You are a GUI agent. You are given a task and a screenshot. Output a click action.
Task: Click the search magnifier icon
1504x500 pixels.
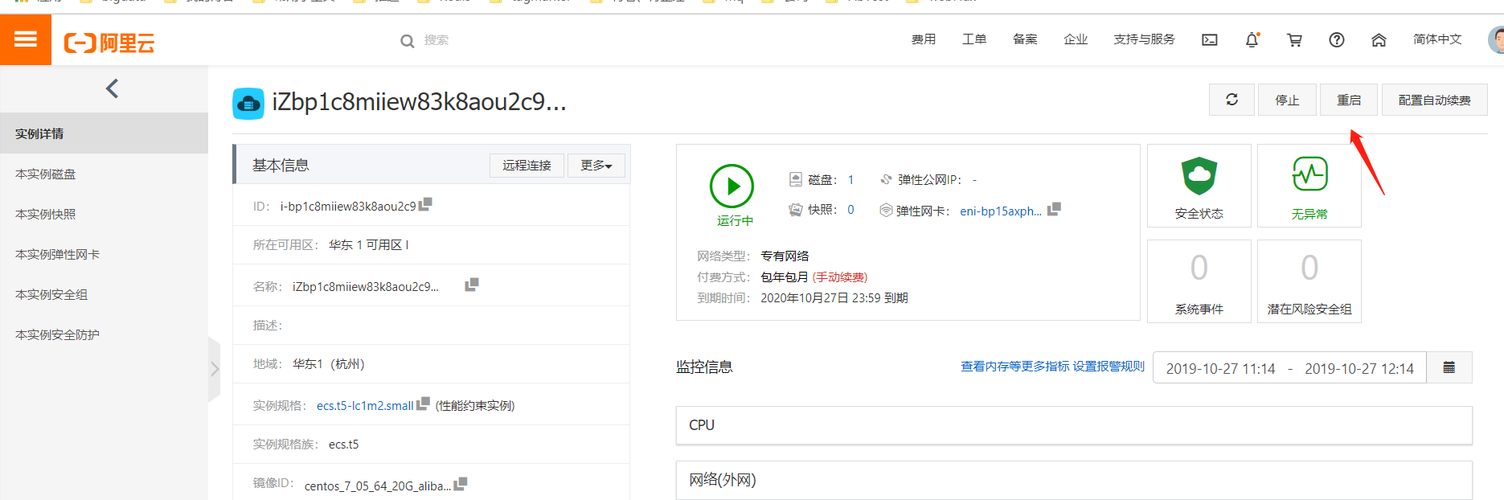(x=407, y=41)
